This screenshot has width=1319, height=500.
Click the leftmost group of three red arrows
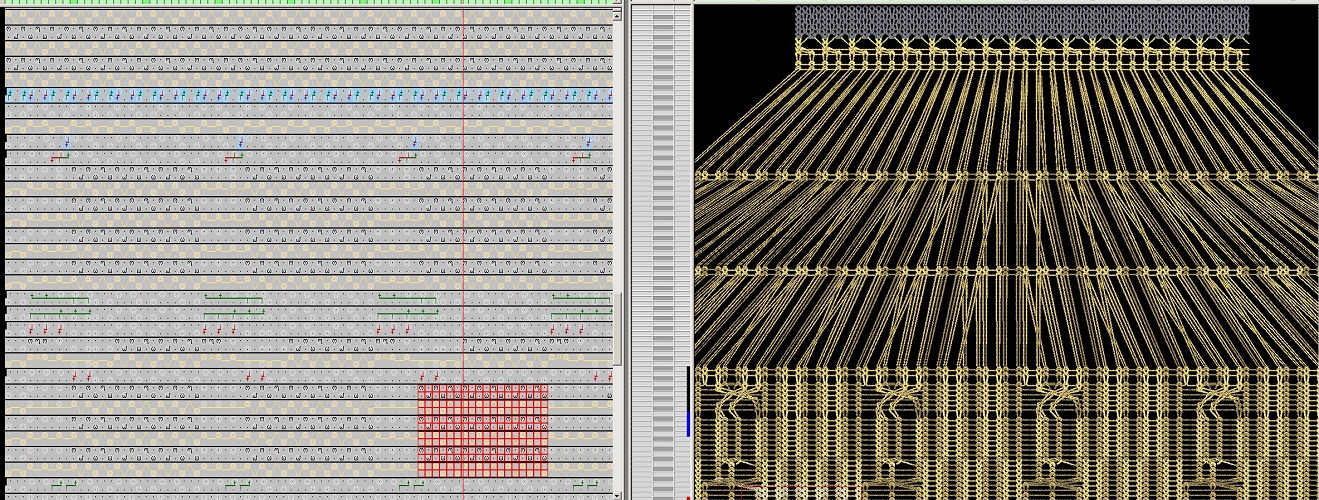pyautogui.click(x=45, y=329)
